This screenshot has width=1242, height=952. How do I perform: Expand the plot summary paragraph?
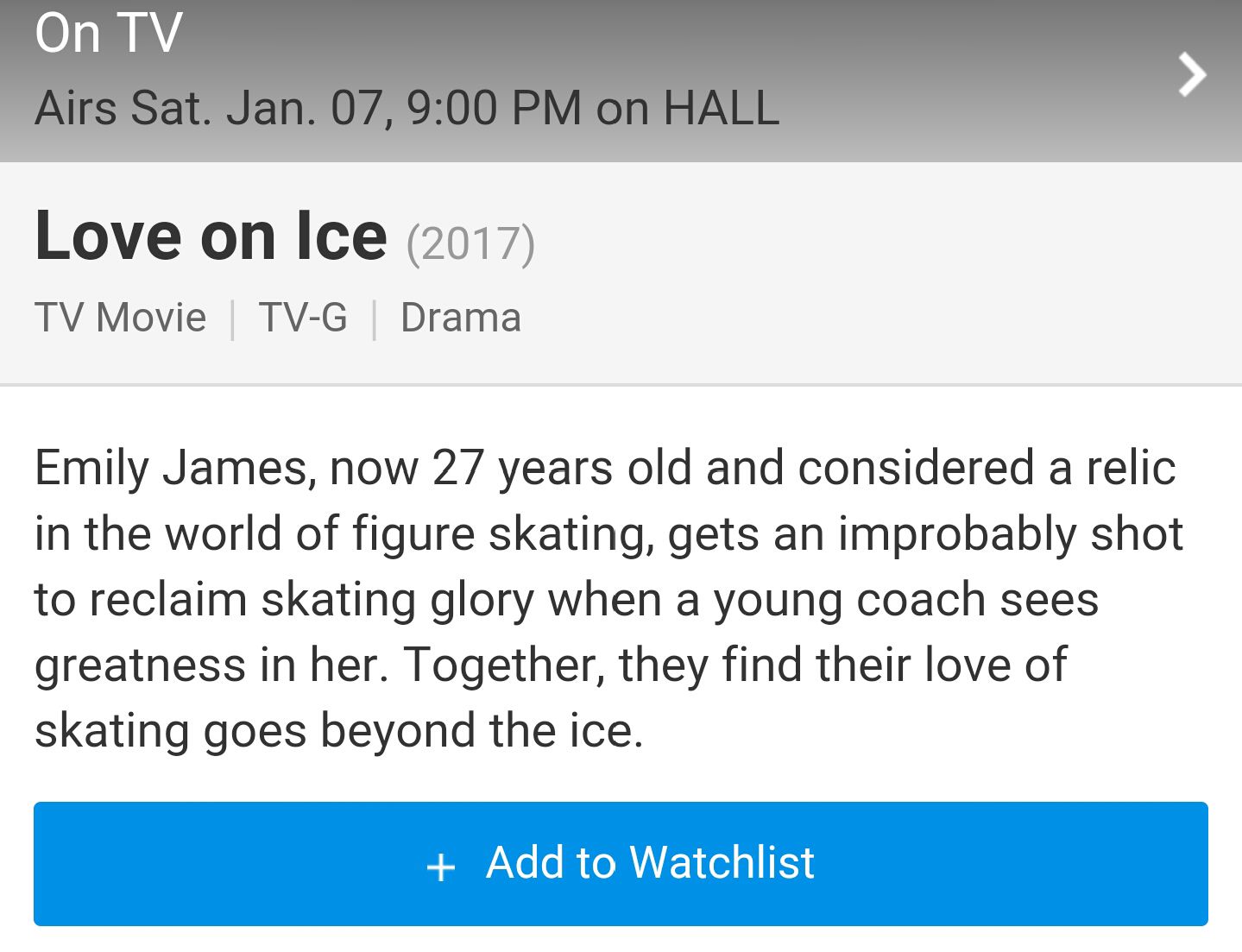608,599
